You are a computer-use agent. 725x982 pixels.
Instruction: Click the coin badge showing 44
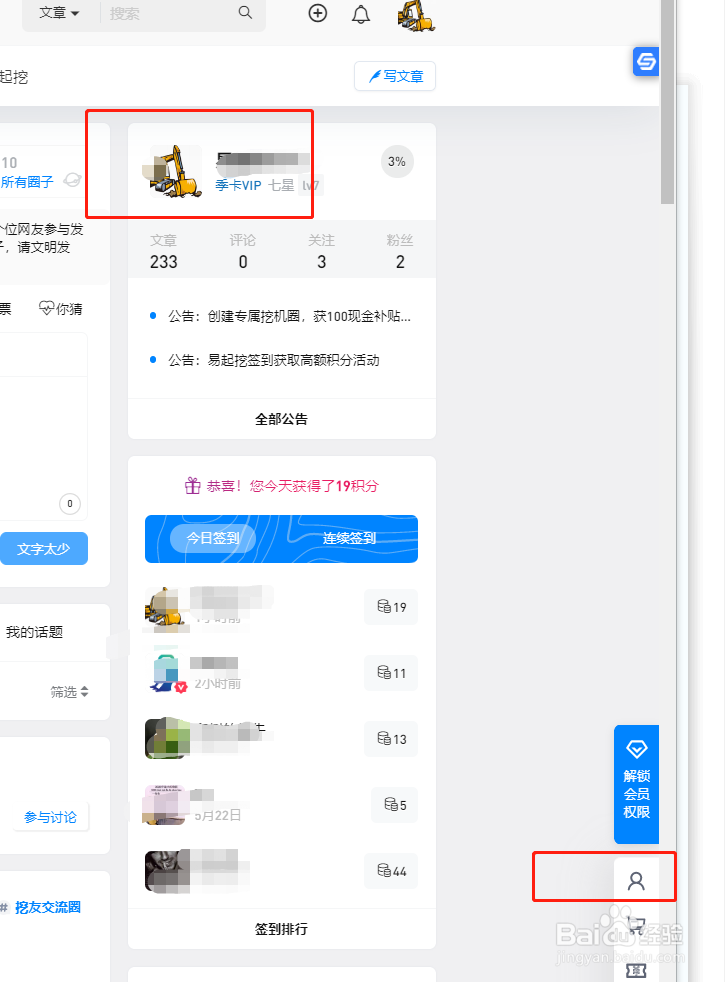click(391, 871)
